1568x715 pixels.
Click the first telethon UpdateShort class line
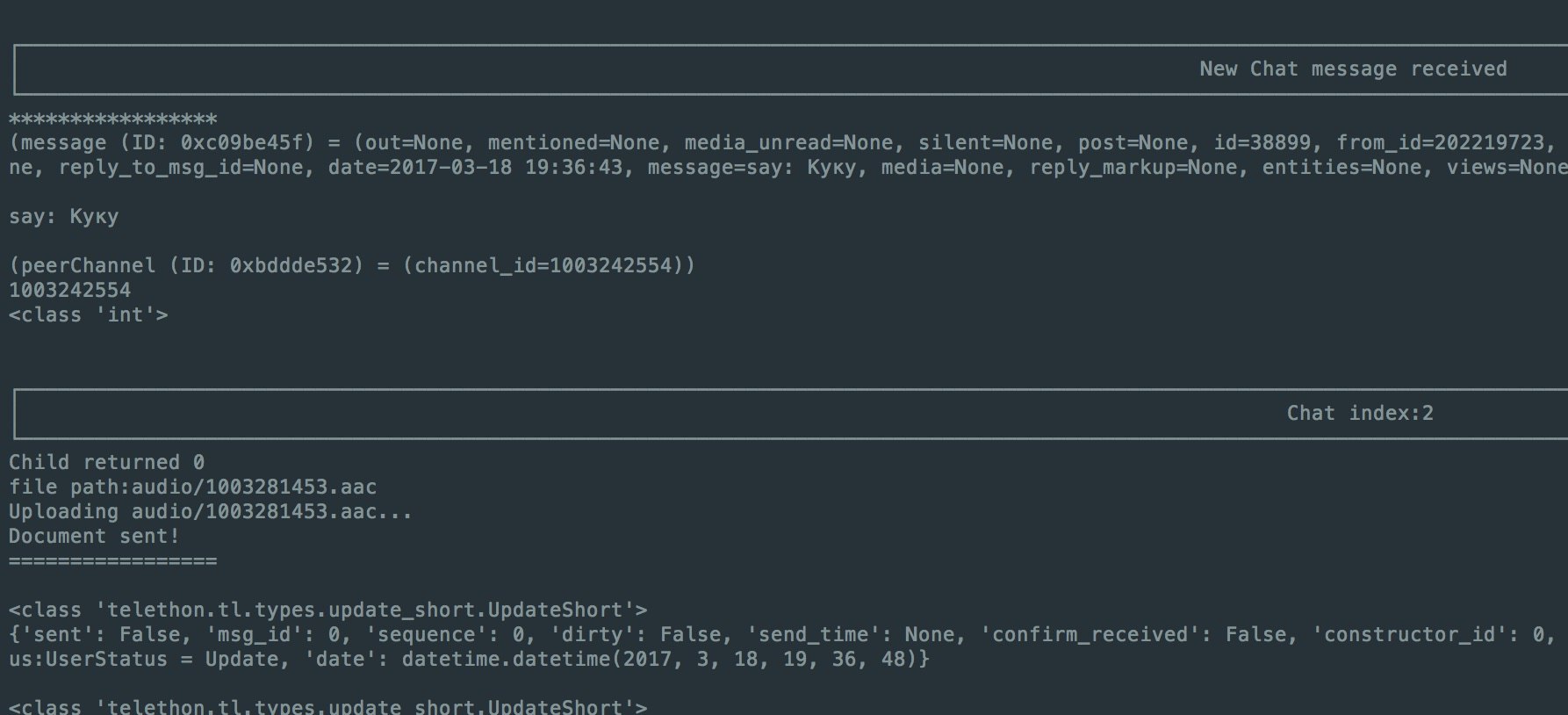click(x=327, y=610)
